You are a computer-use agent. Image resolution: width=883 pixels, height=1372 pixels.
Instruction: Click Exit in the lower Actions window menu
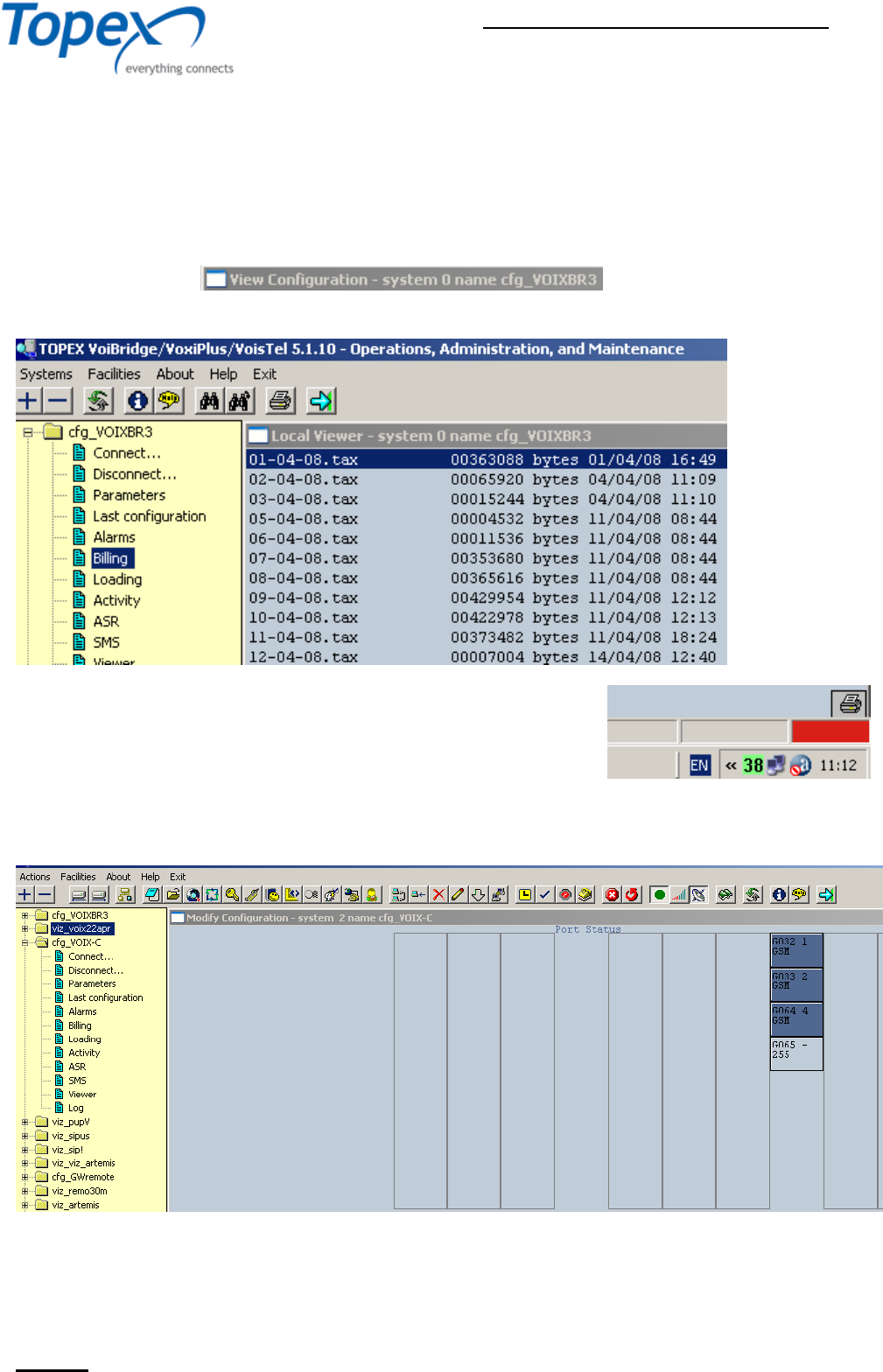pos(178,877)
